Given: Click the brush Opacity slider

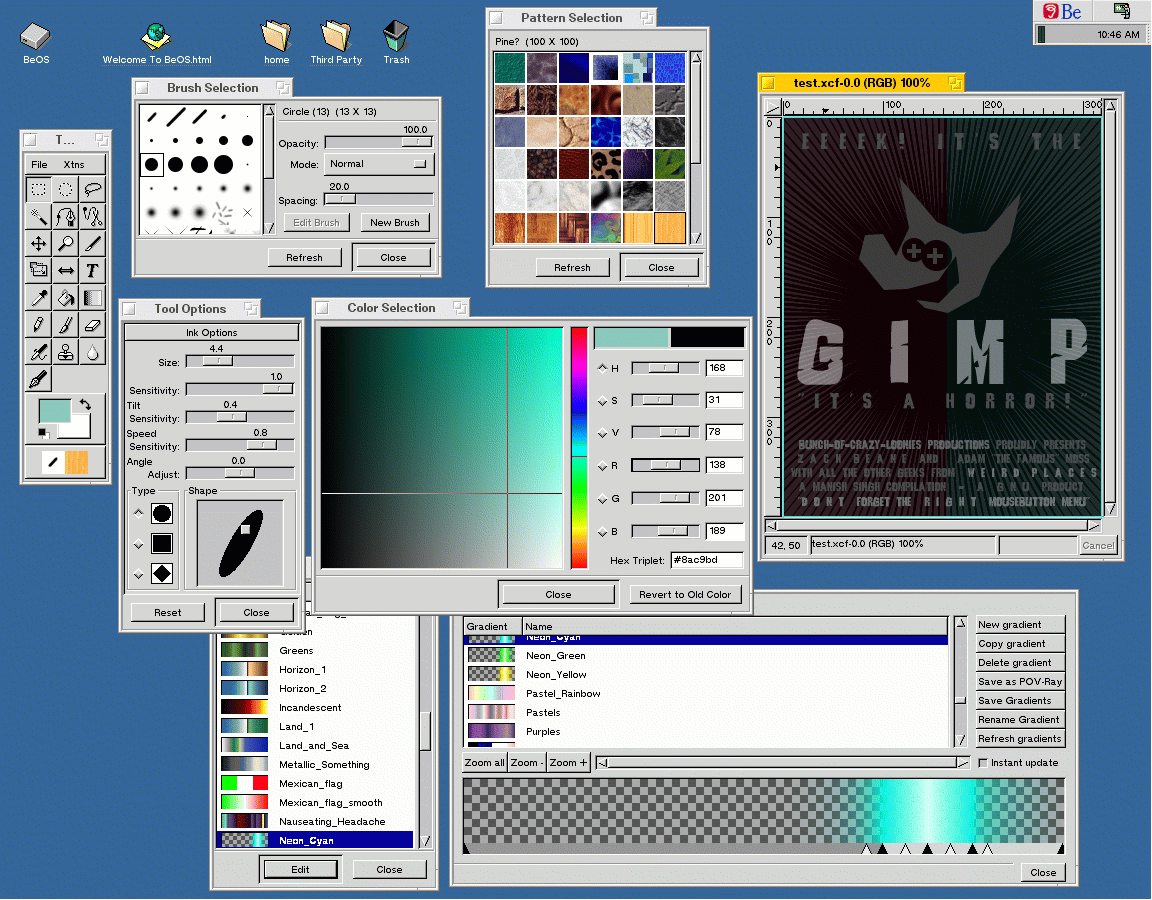Looking at the screenshot, I should (379, 143).
